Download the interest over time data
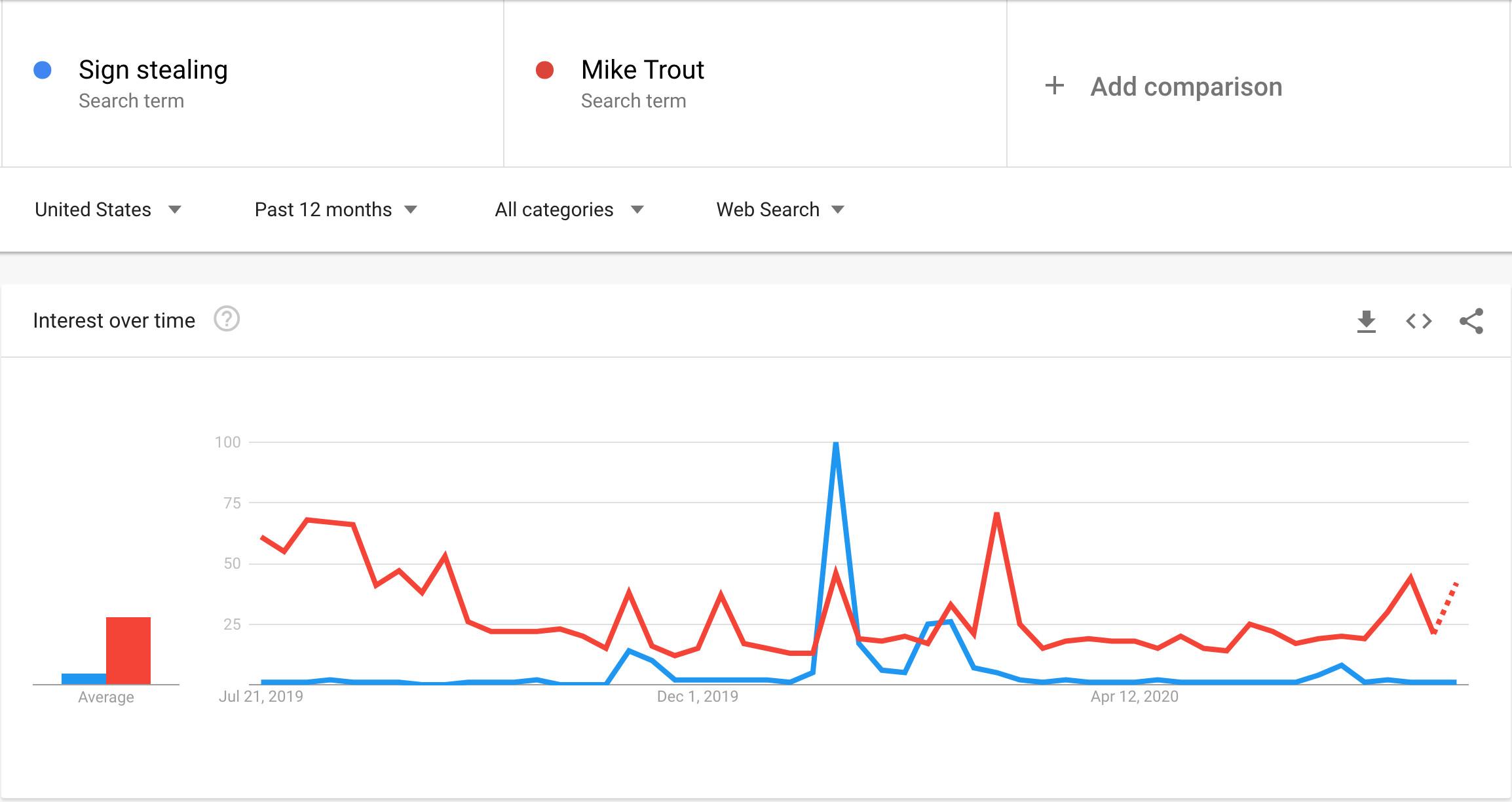1512x802 pixels. pyautogui.click(x=1366, y=321)
